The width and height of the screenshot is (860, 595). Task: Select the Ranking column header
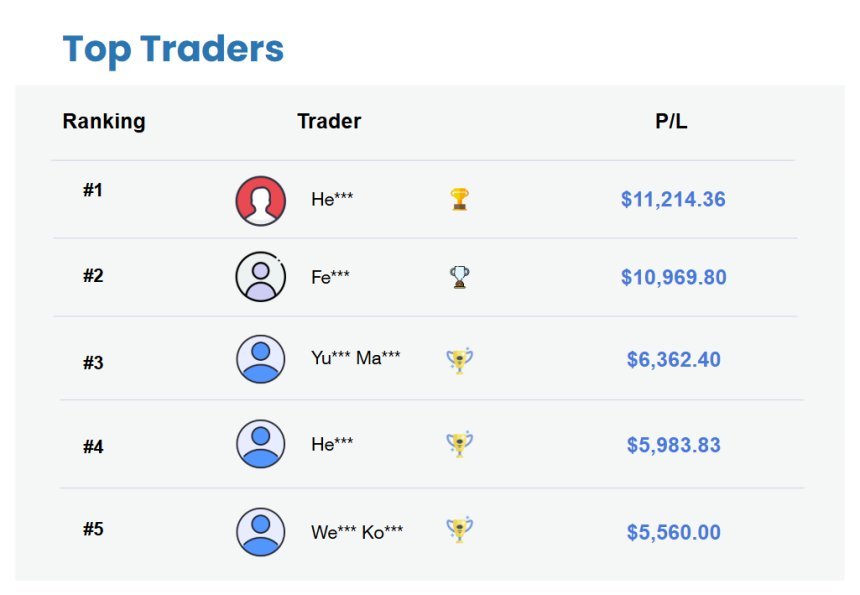pyautogui.click(x=104, y=121)
